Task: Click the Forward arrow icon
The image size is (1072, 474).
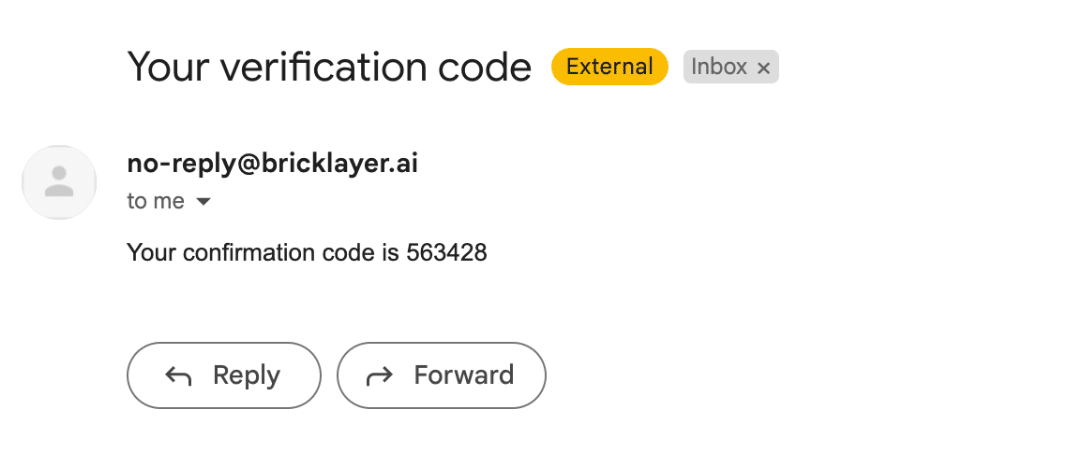Action: 380,376
